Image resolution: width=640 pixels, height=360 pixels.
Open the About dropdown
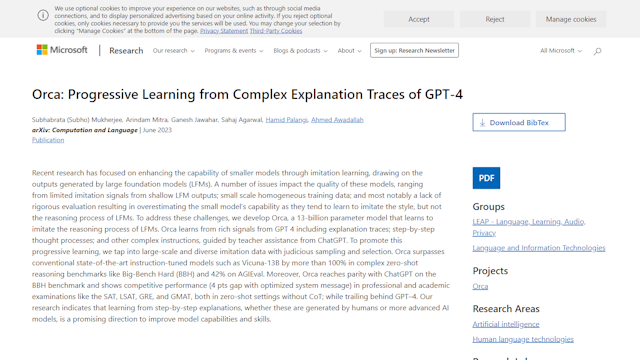point(349,51)
